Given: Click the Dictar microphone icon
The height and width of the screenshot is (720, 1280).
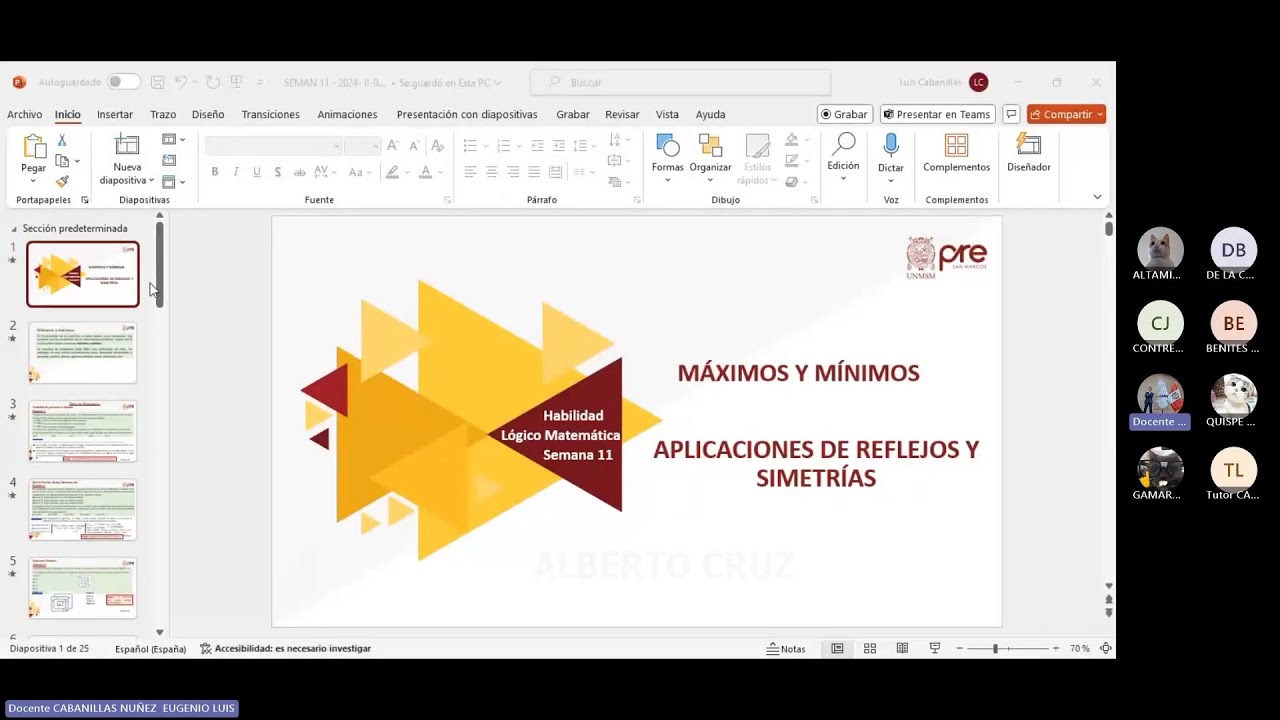Looking at the screenshot, I should (891, 146).
